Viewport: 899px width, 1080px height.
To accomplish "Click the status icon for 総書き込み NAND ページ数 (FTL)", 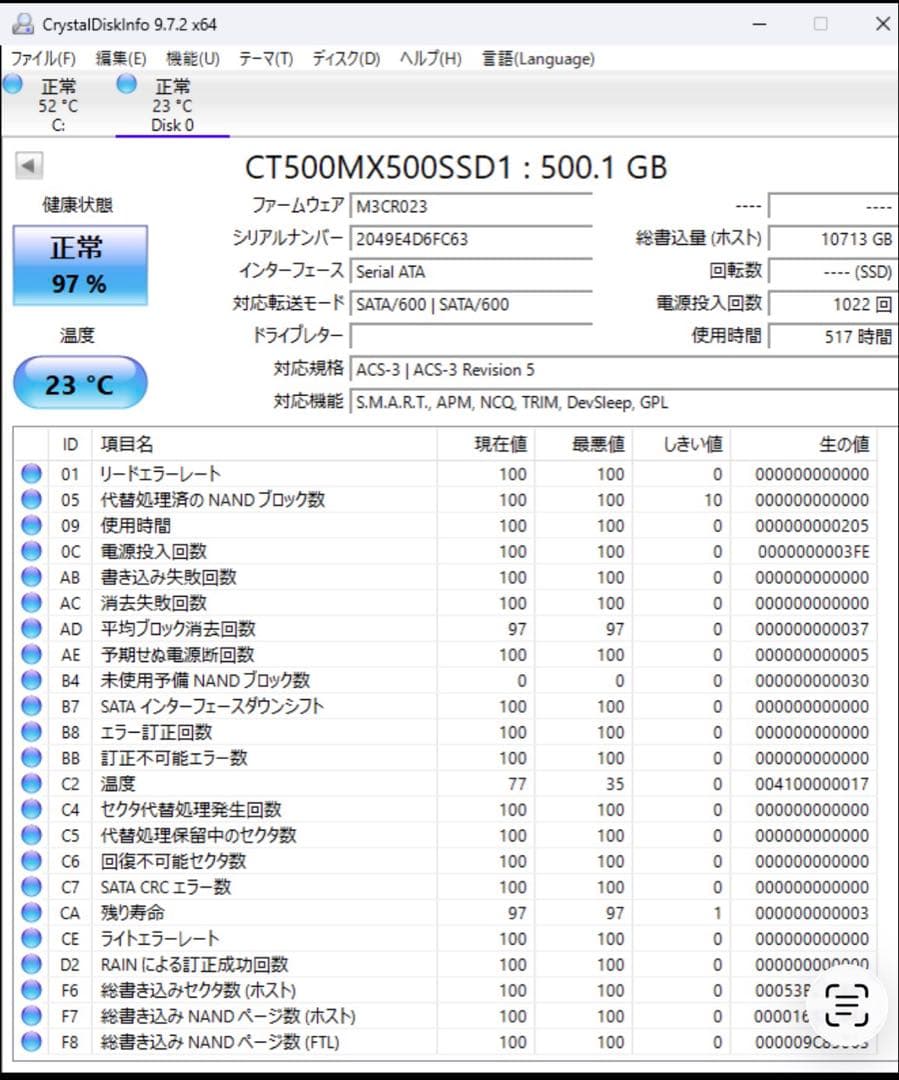I will pos(31,1041).
